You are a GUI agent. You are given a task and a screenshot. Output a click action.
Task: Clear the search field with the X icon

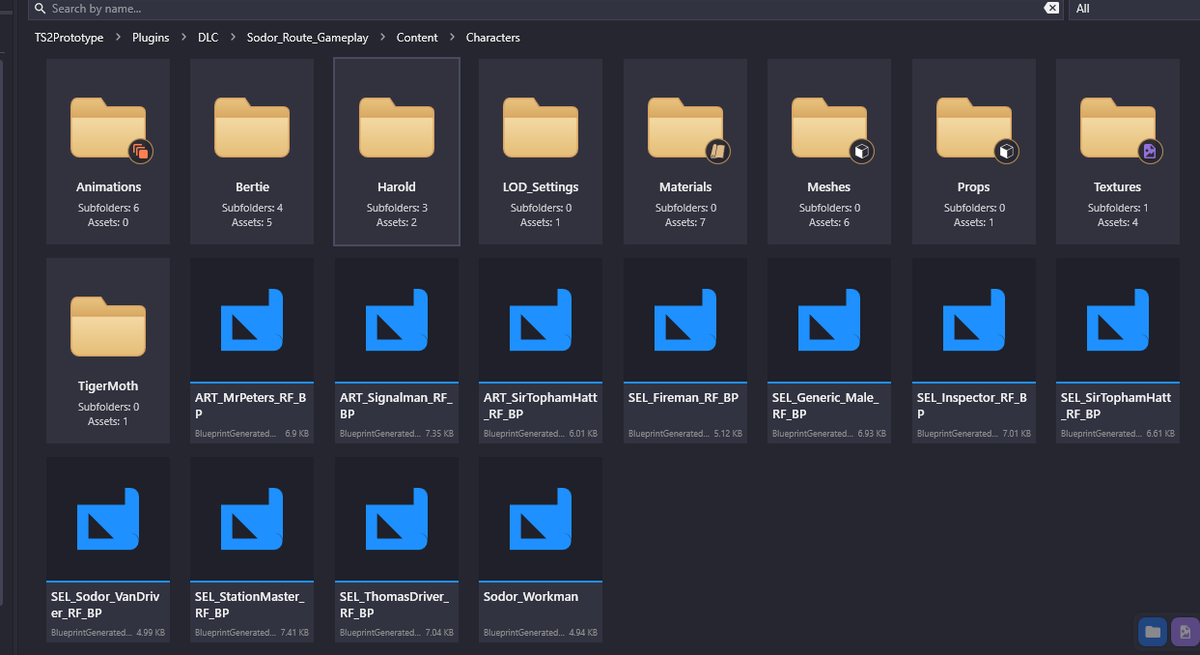pyautogui.click(x=1051, y=8)
